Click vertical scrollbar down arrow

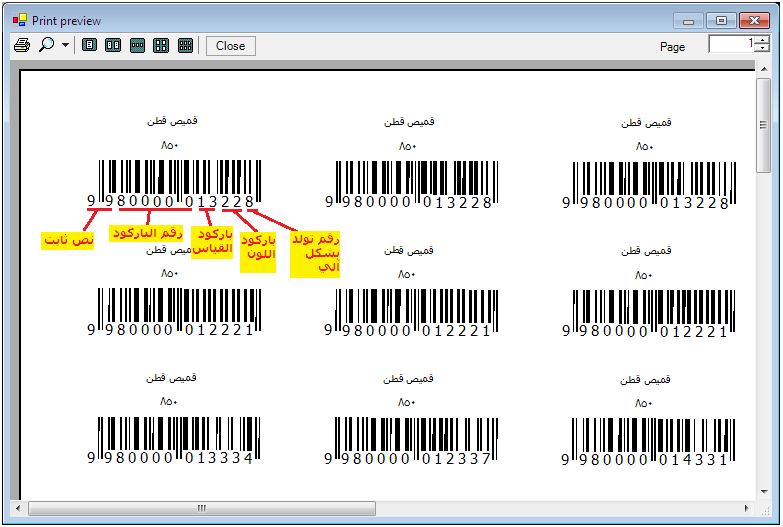pyautogui.click(x=764, y=492)
